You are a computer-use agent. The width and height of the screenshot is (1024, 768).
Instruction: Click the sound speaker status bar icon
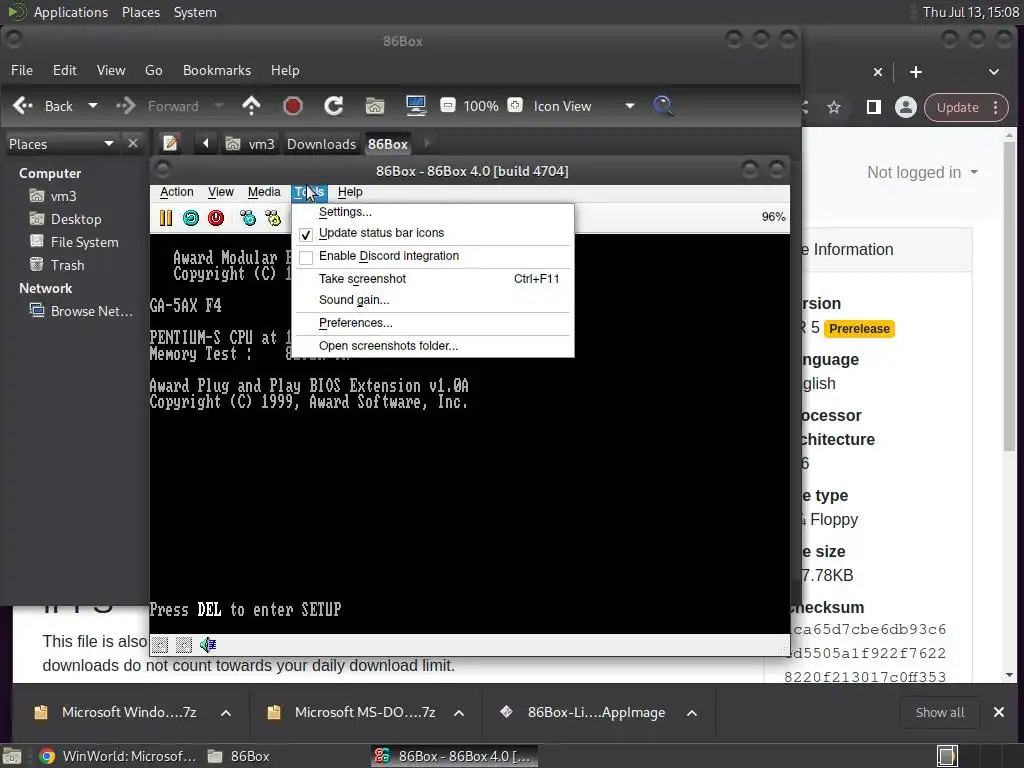point(208,645)
